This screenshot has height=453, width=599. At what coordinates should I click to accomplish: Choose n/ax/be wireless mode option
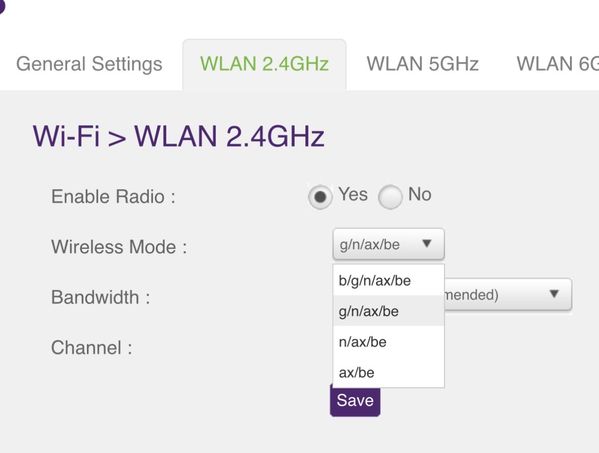coord(389,342)
